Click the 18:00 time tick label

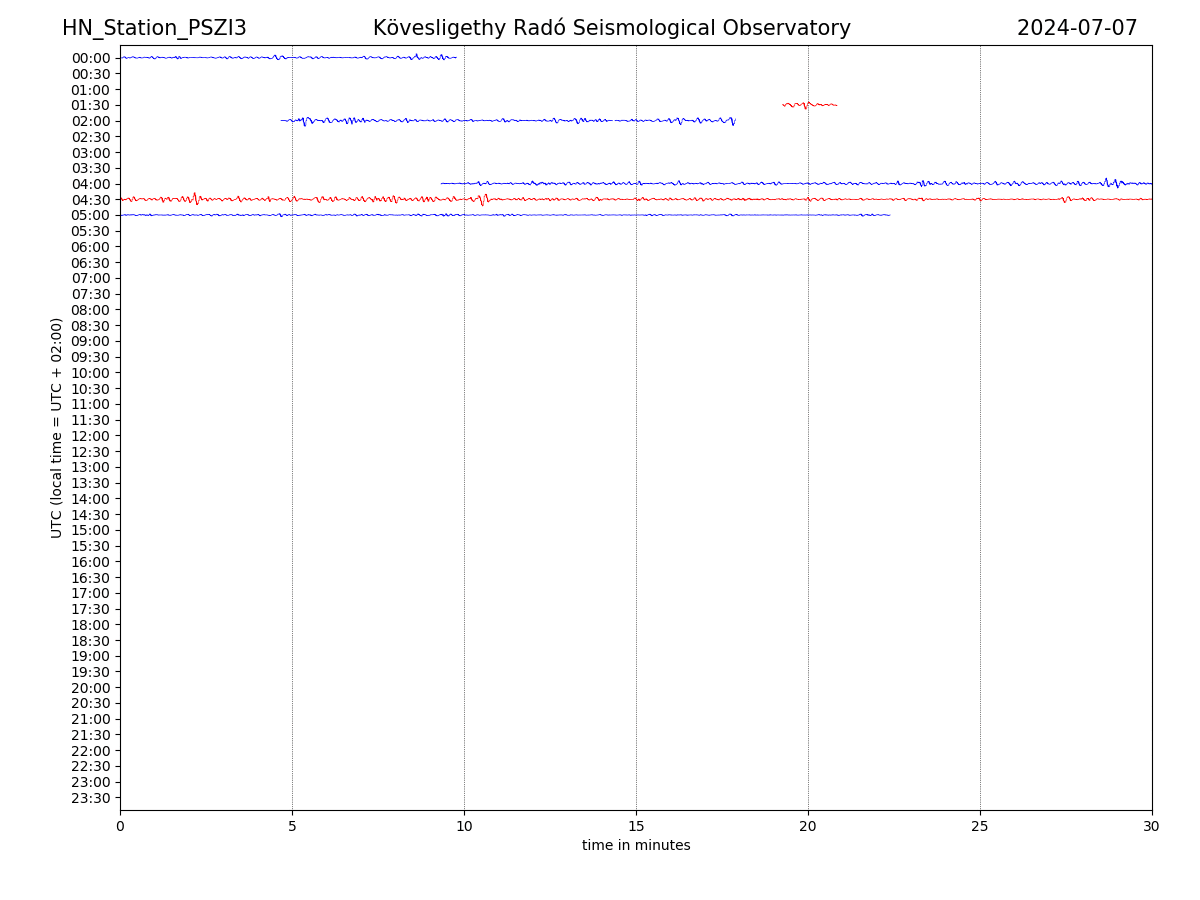pyautogui.click(x=90, y=625)
